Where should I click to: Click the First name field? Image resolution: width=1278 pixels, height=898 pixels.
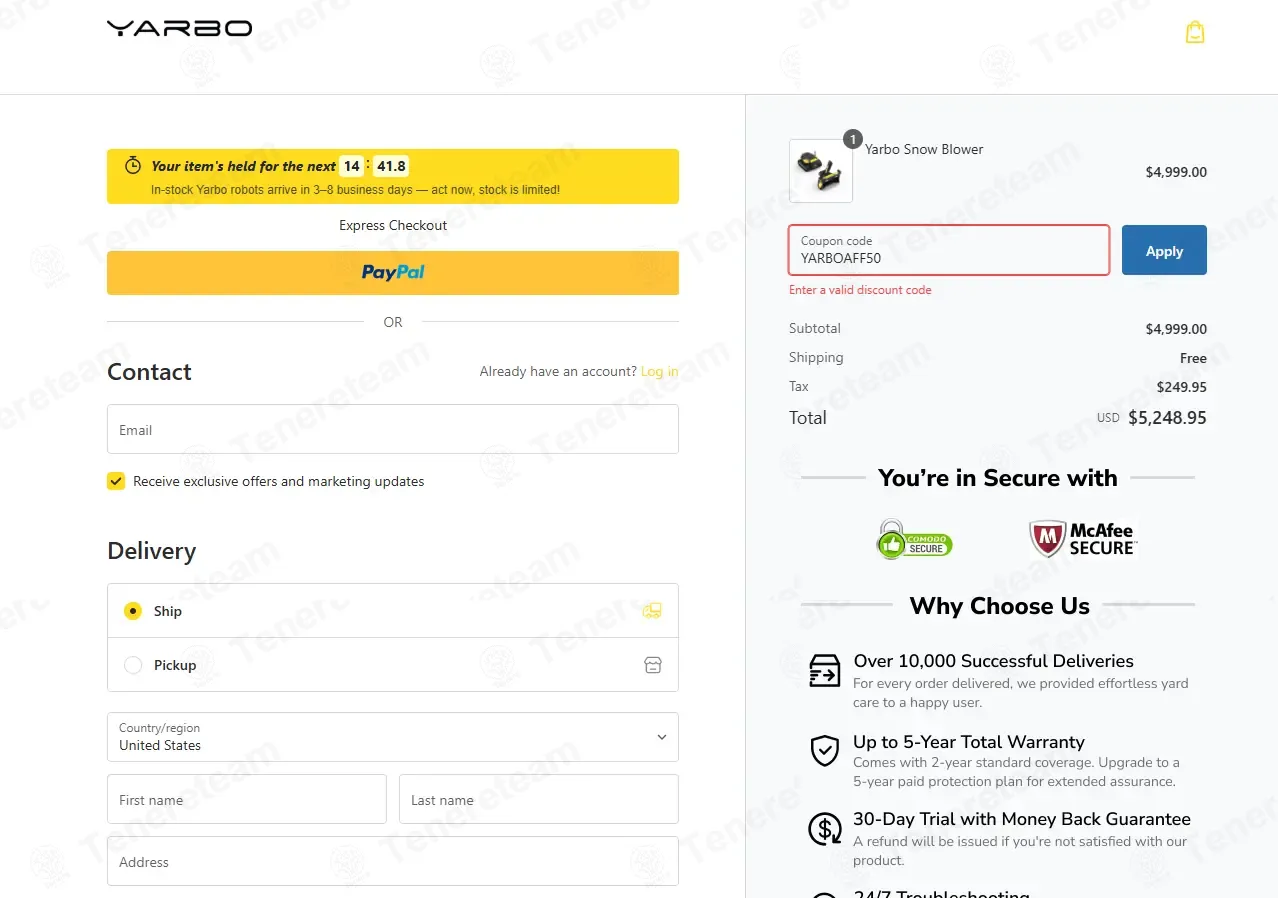[x=247, y=799]
